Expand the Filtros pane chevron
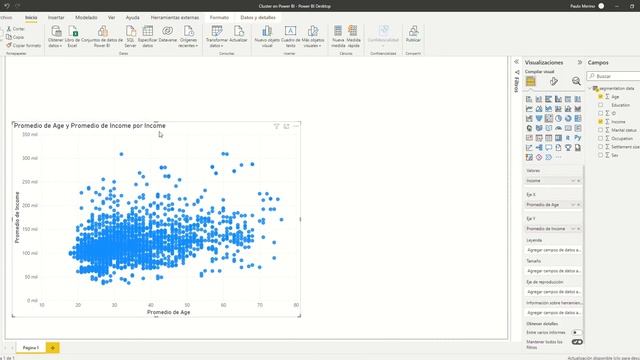The image size is (640, 360). pos(516,62)
